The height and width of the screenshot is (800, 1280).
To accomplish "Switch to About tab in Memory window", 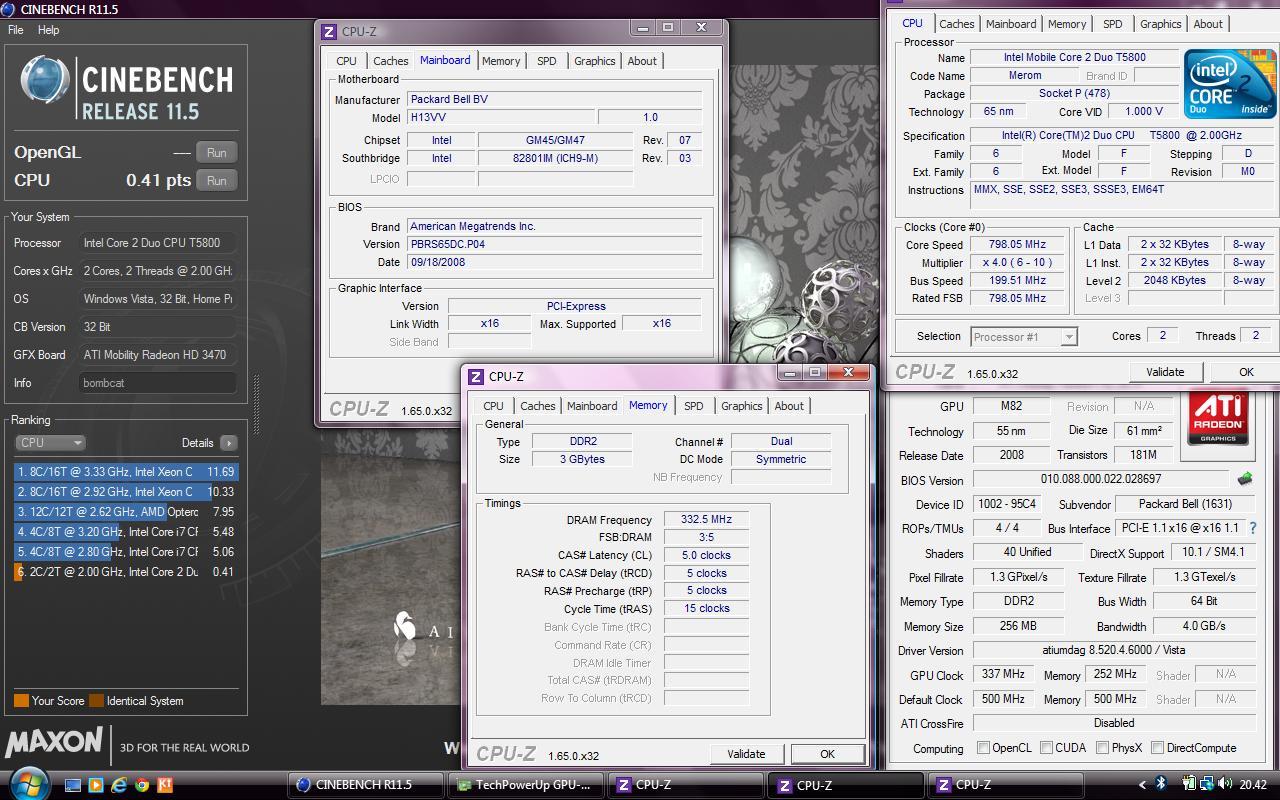I will [x=789, y=406].
